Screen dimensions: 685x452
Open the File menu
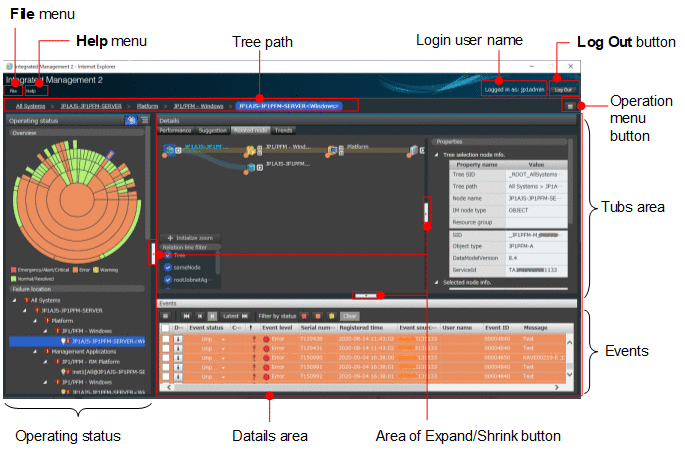[13, 91]
